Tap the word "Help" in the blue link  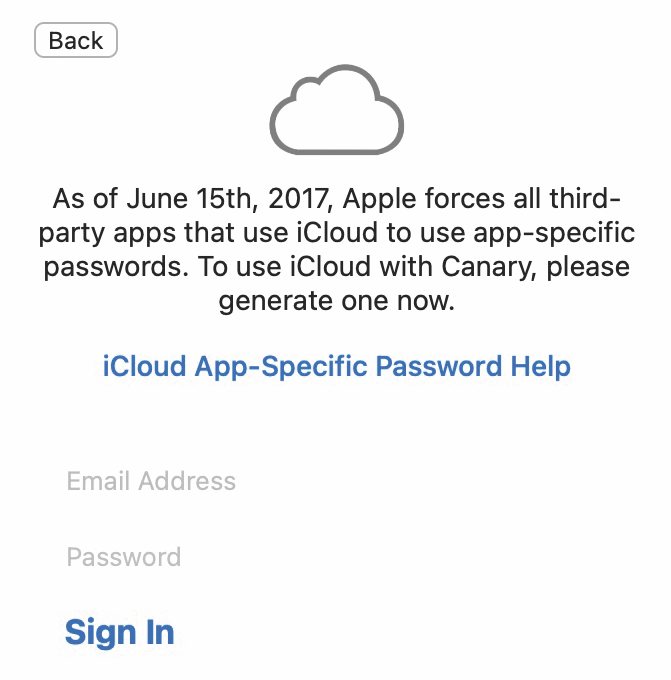(x=540, y=366)
